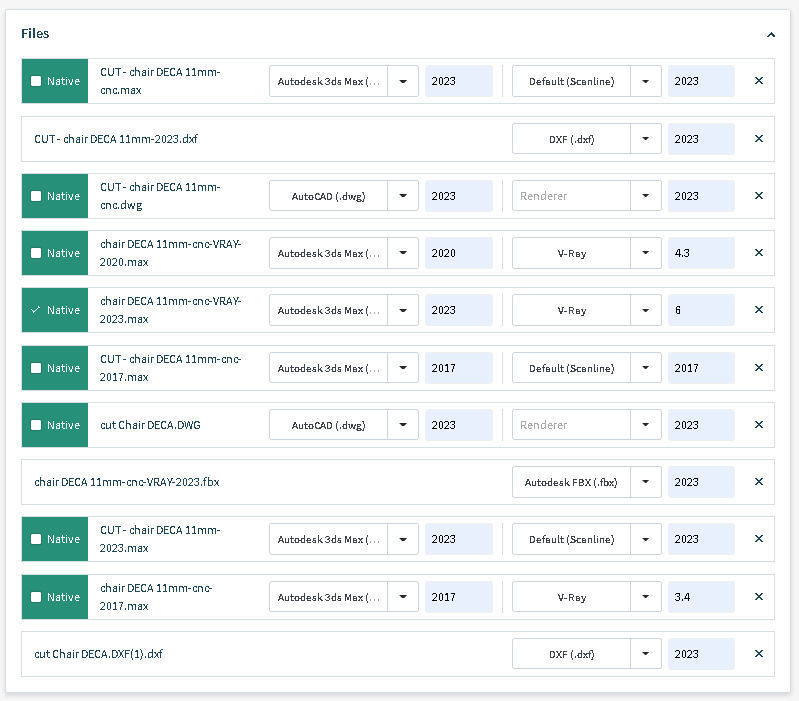The image size is (799, 701).
Task: Open Autodesk FBX format dropdown
Action: click(645, 482)
